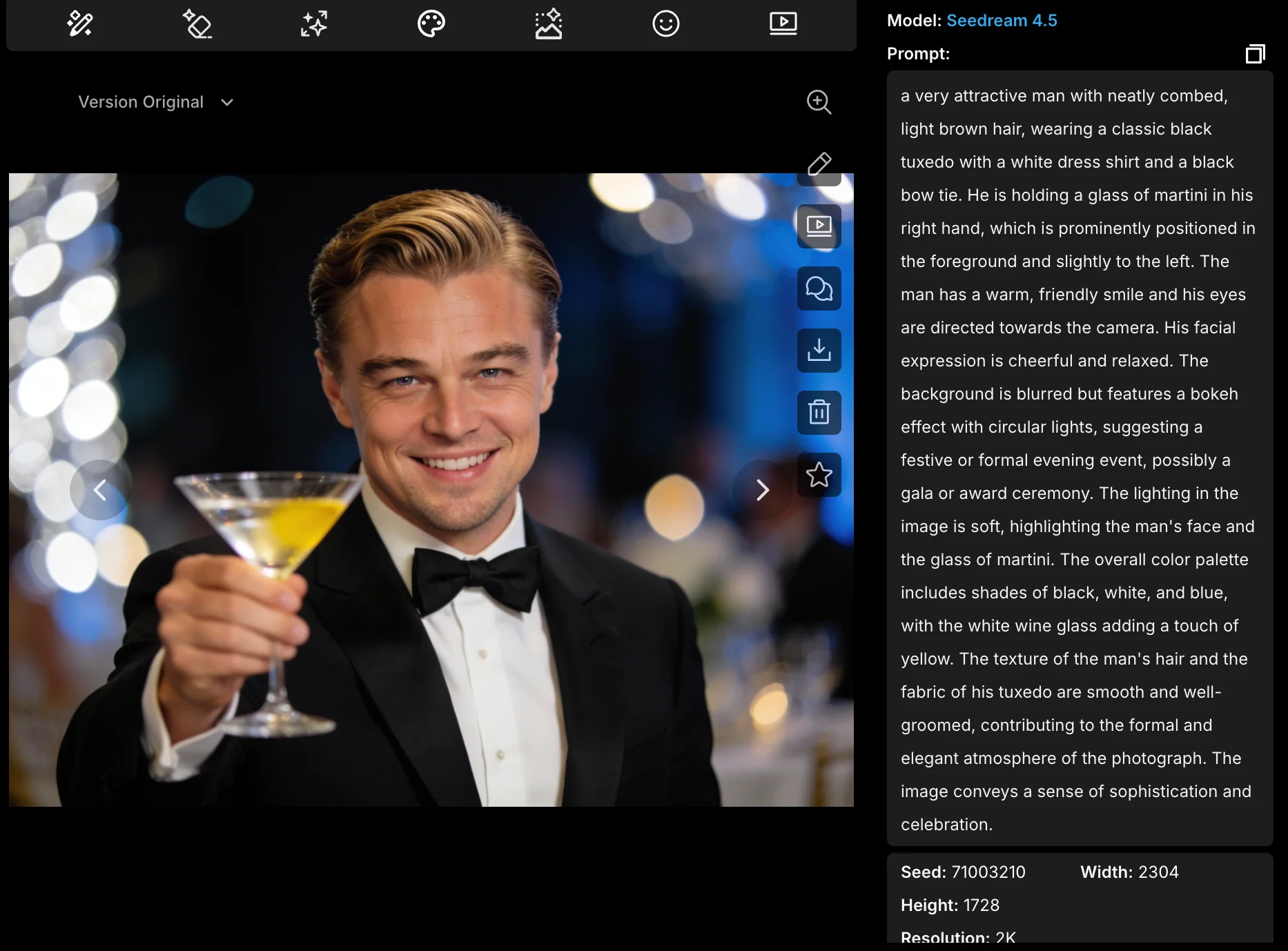Click the magnifier zoom-in icon
This screenshot has width=1288, height=951.
pyautogui.click(x=819, y=102)
